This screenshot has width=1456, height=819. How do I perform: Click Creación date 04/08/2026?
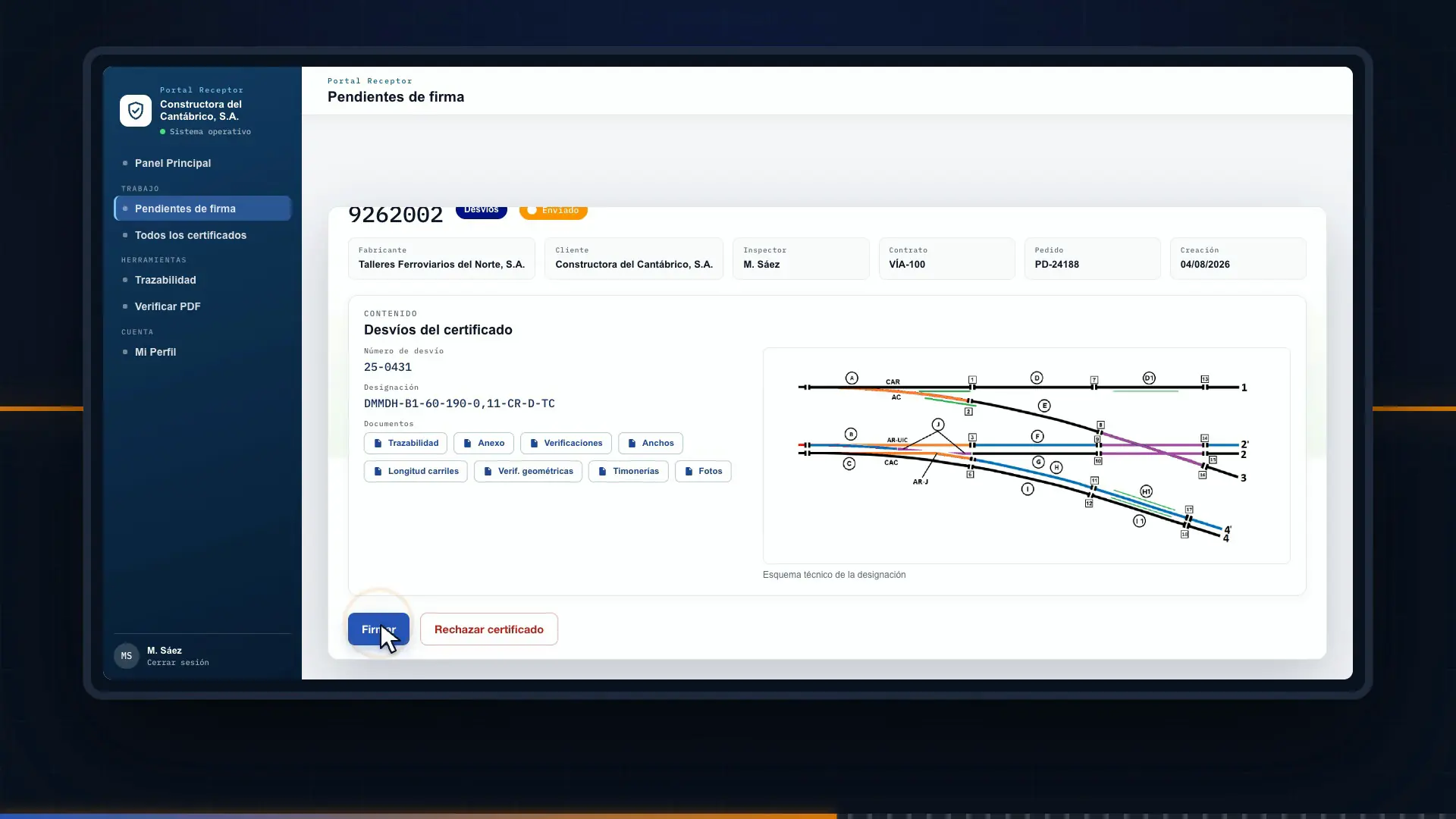(x=1205, y=265)
